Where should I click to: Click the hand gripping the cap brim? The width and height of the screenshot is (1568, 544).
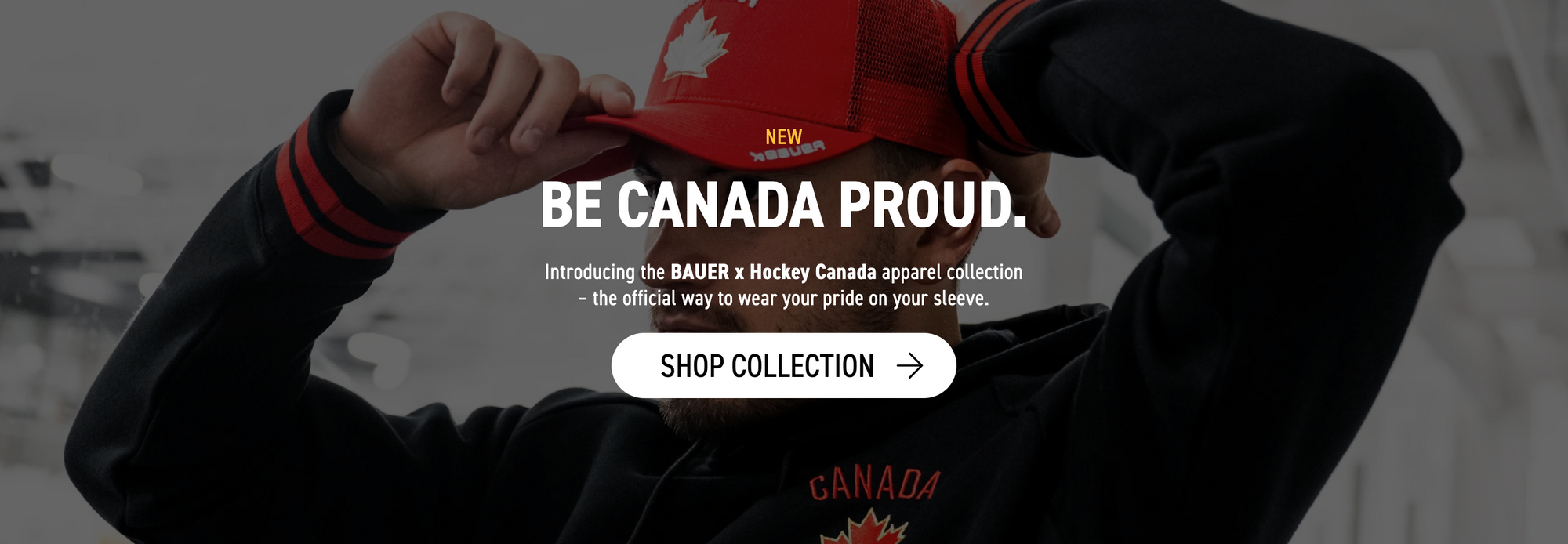click(x=486, y=110)
